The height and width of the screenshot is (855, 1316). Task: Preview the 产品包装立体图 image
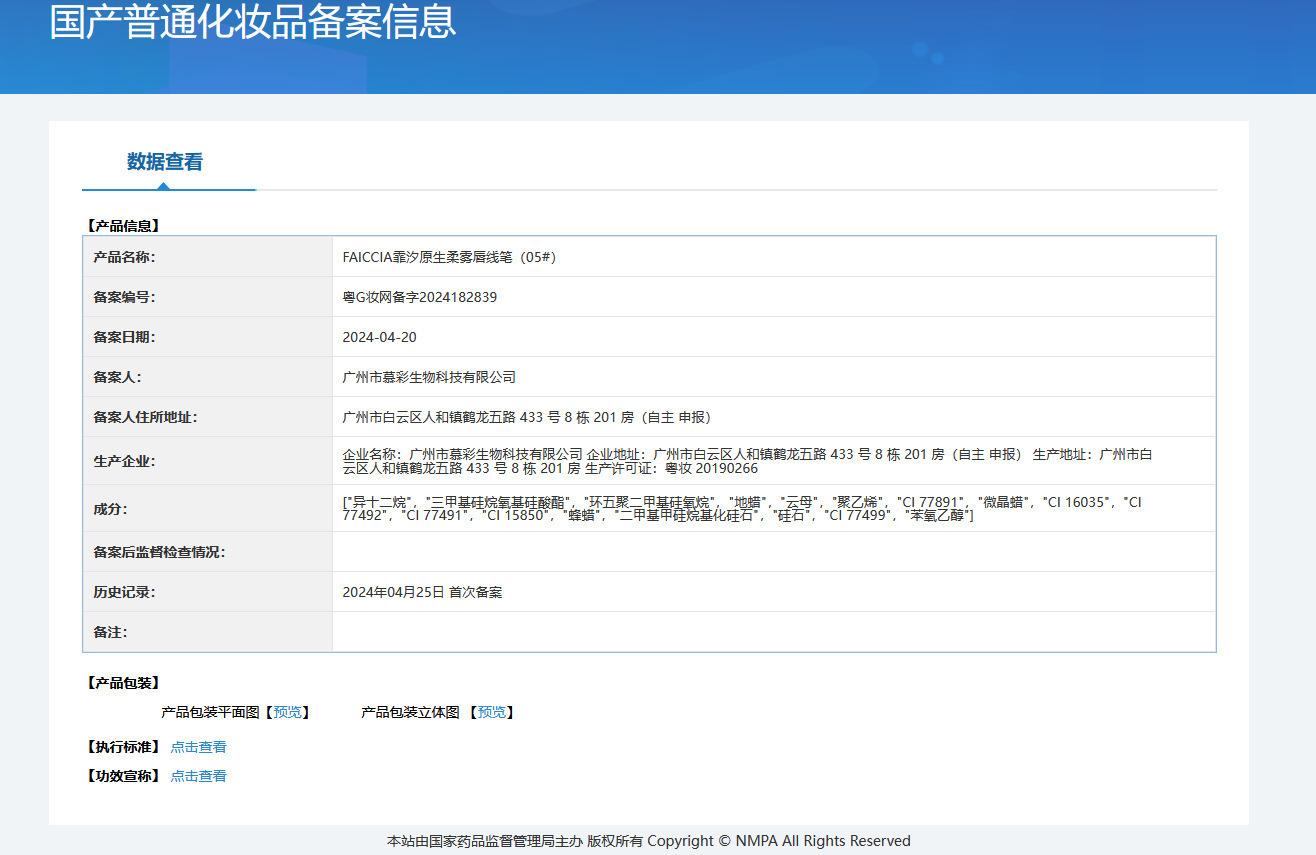coord(491,712)
